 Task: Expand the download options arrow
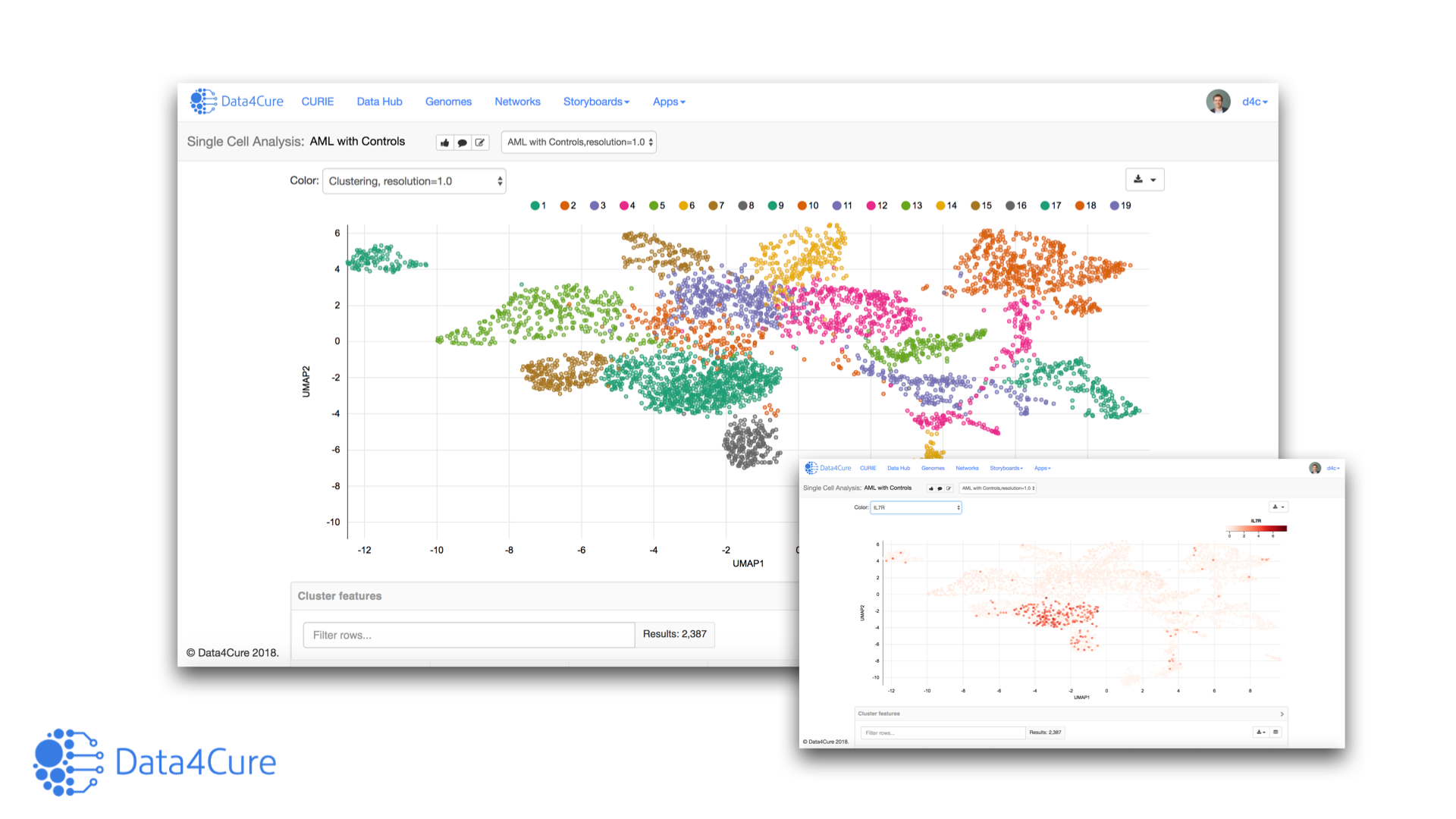(1153, 179)
